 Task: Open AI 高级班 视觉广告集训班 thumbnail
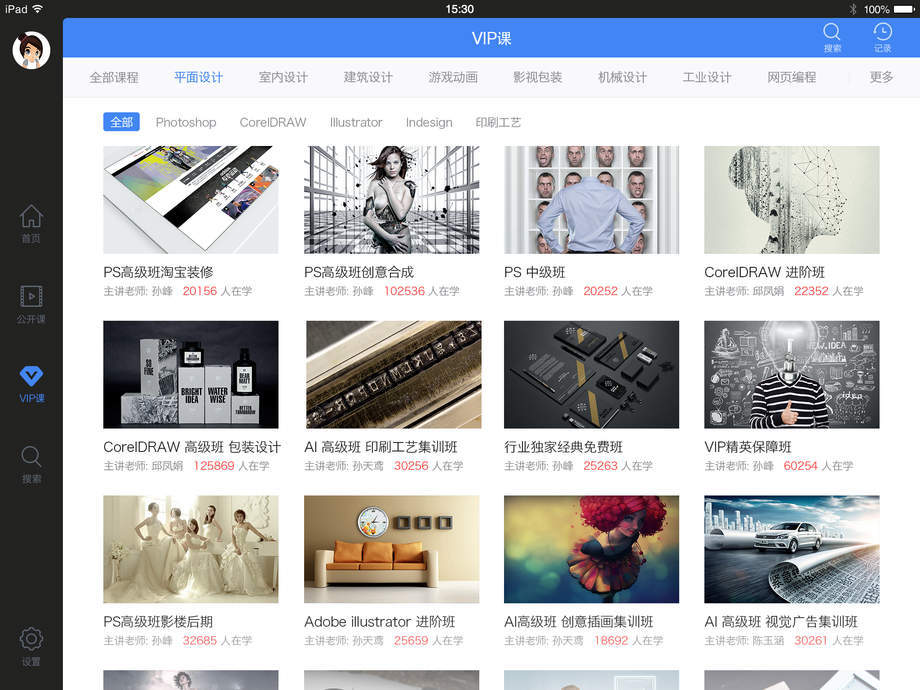(x=792, y=549)
